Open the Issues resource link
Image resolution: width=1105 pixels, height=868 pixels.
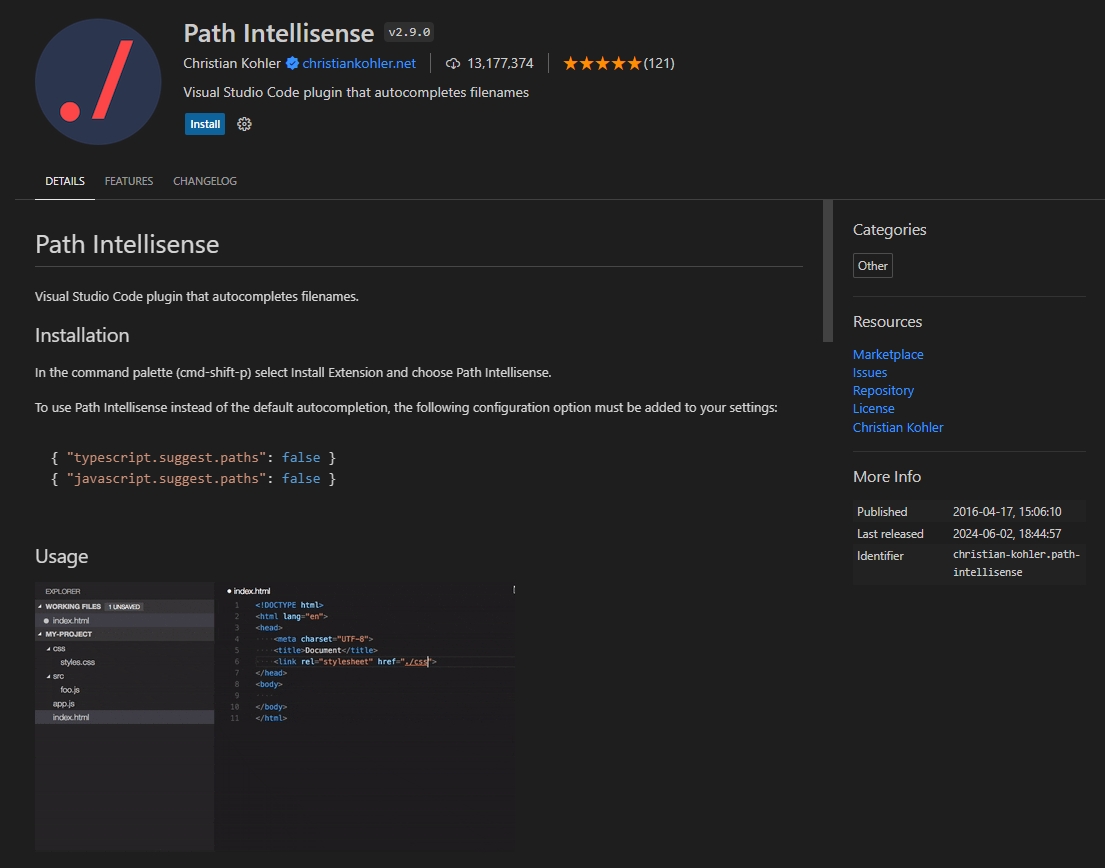(870, 373)
